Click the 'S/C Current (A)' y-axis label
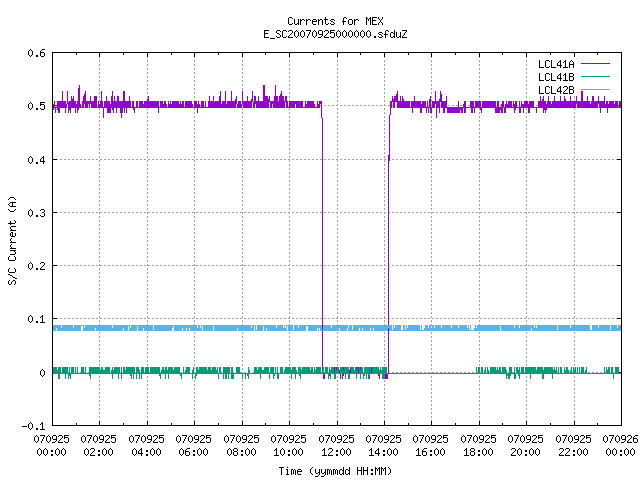Image resolution: width=640 pixels, height=480 pixels. 12,241
